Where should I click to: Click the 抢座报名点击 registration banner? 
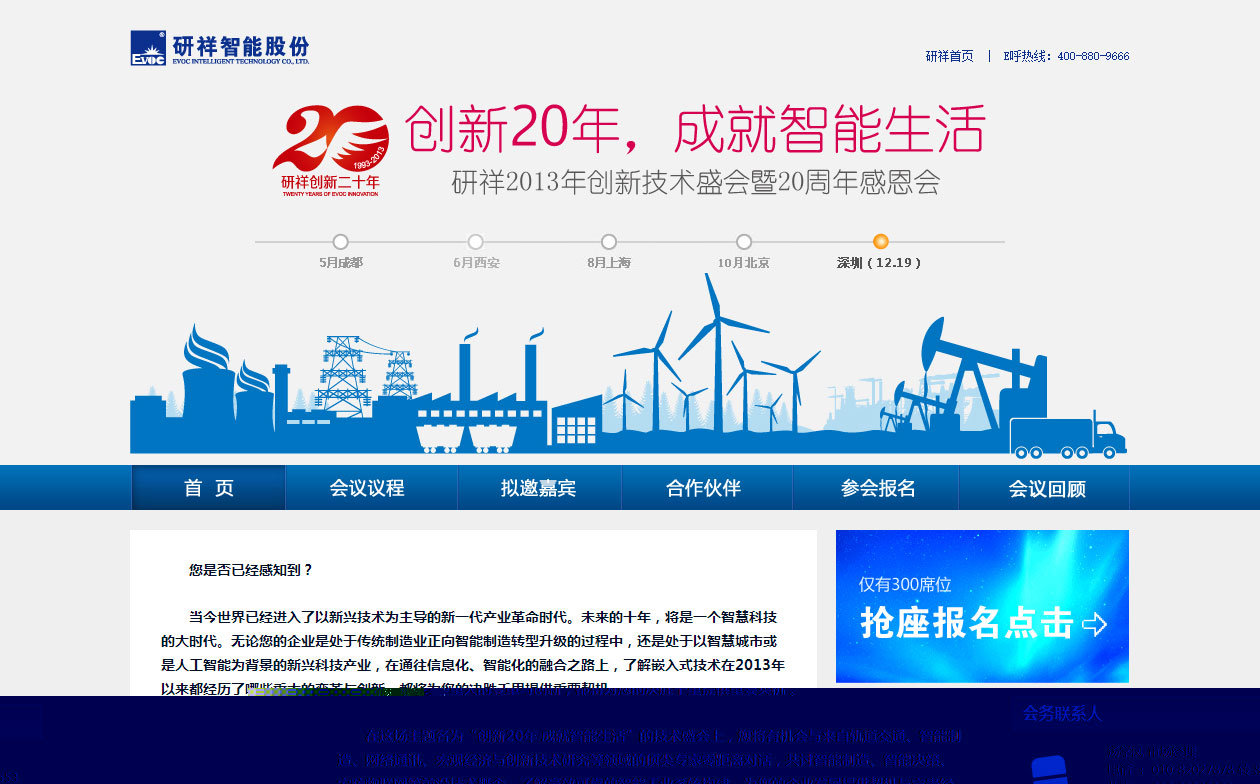(982, 606)
